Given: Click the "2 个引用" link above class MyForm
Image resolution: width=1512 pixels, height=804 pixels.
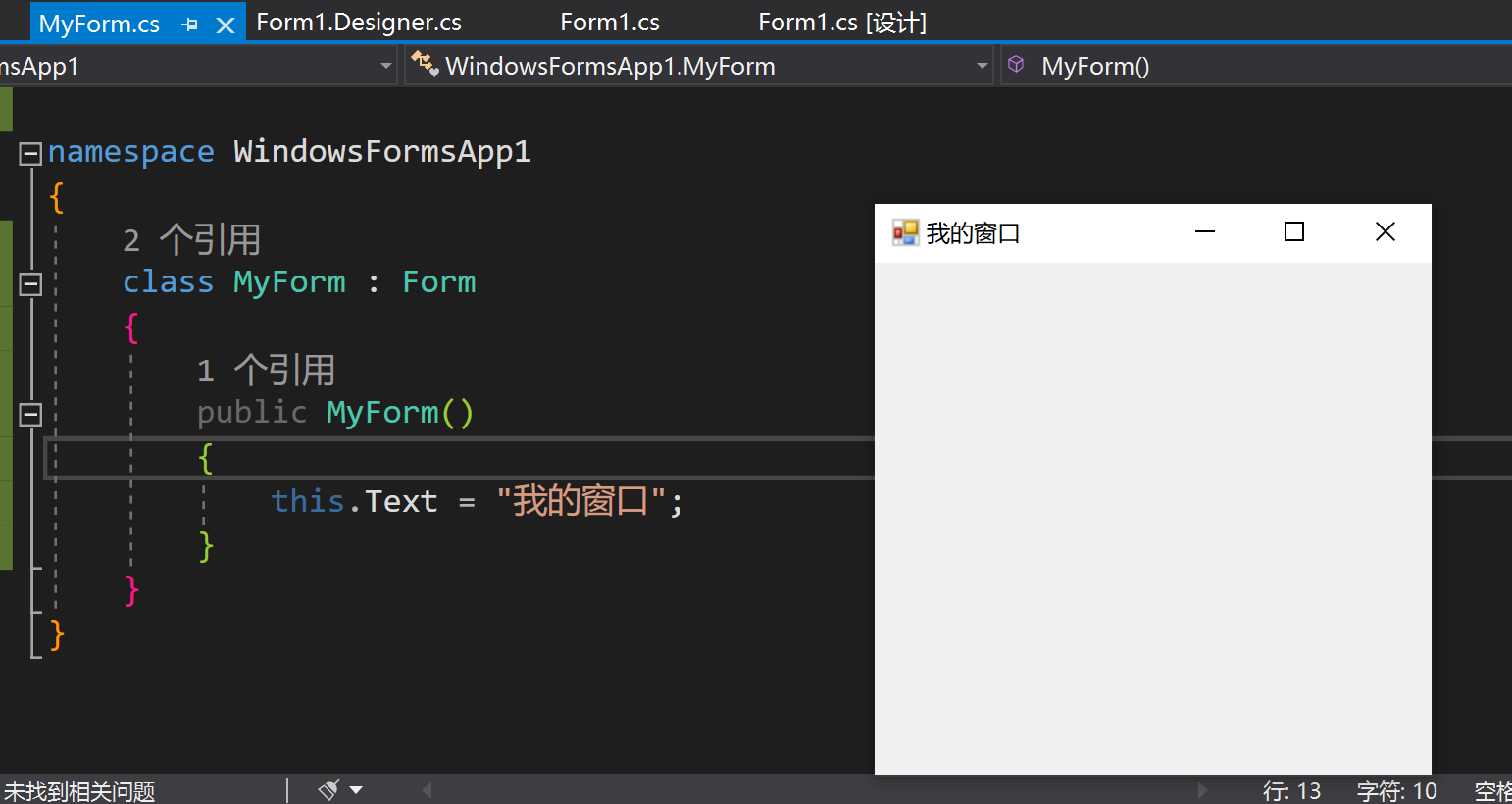Looking at the screenshot, I should 192,239.
